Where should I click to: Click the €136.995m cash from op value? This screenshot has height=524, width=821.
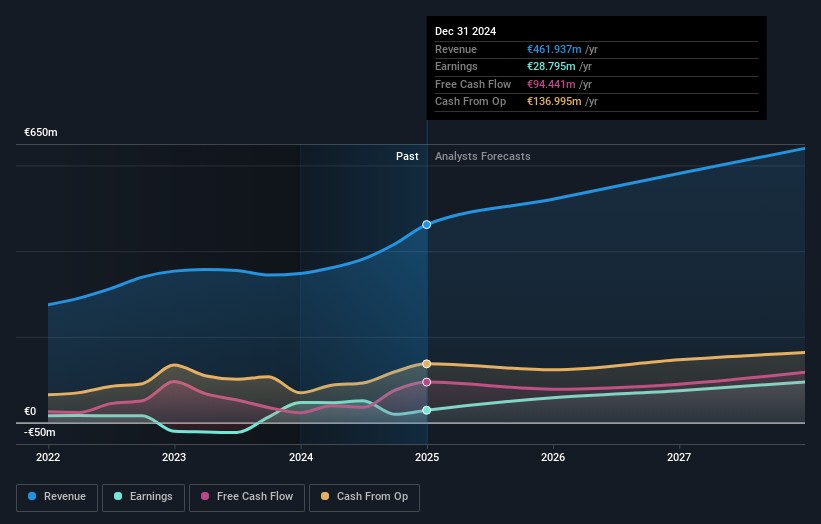[x=554, y=102]
